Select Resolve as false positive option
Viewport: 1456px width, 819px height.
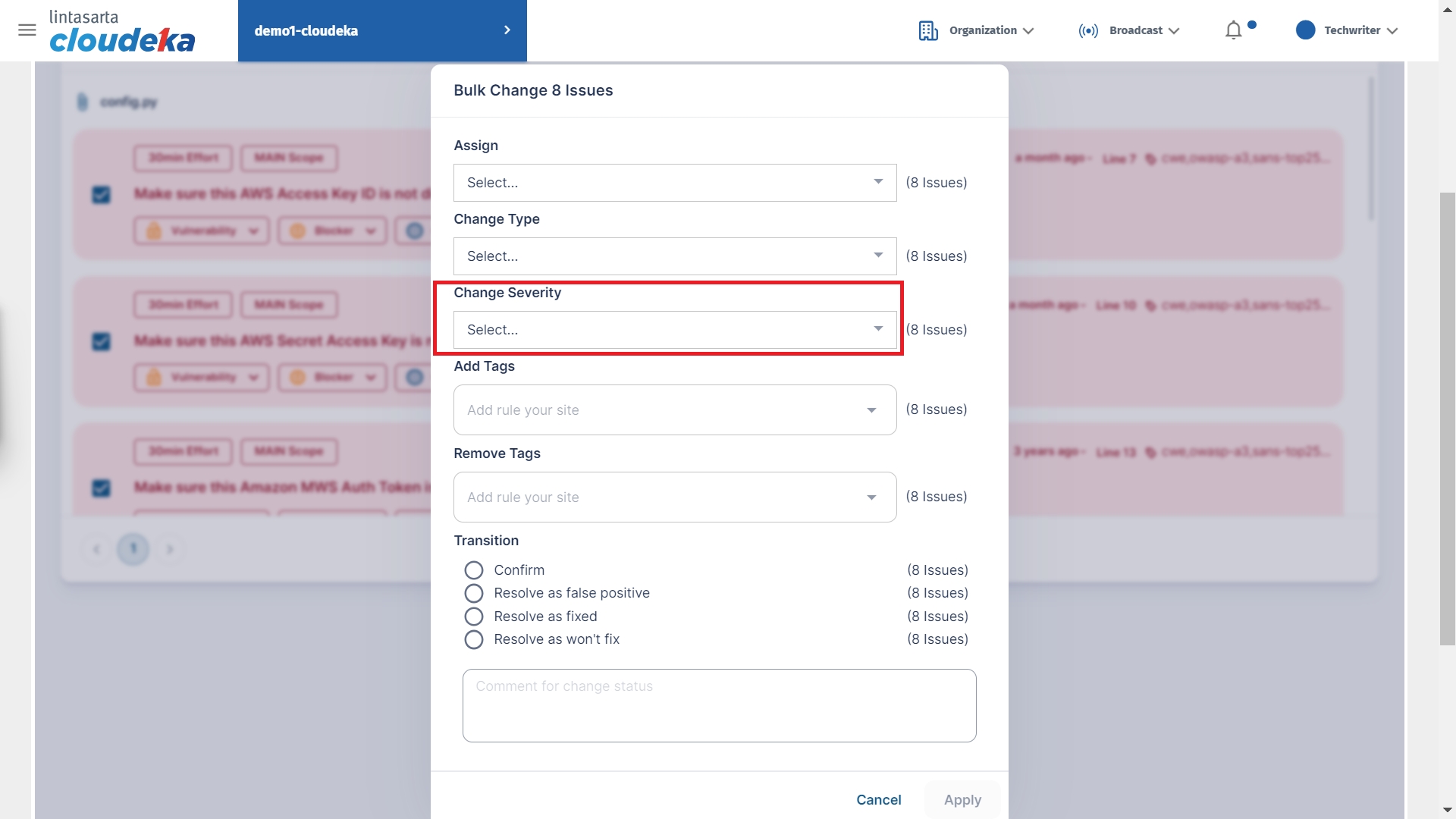(x=474, y=593)
